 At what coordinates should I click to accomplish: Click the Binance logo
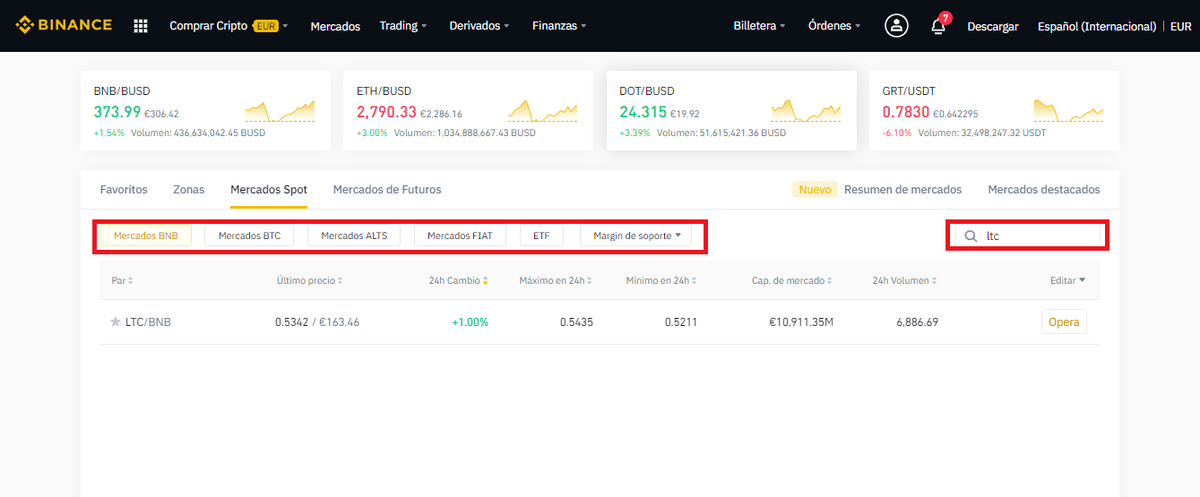pyautogui.click(x=64, y=25)
